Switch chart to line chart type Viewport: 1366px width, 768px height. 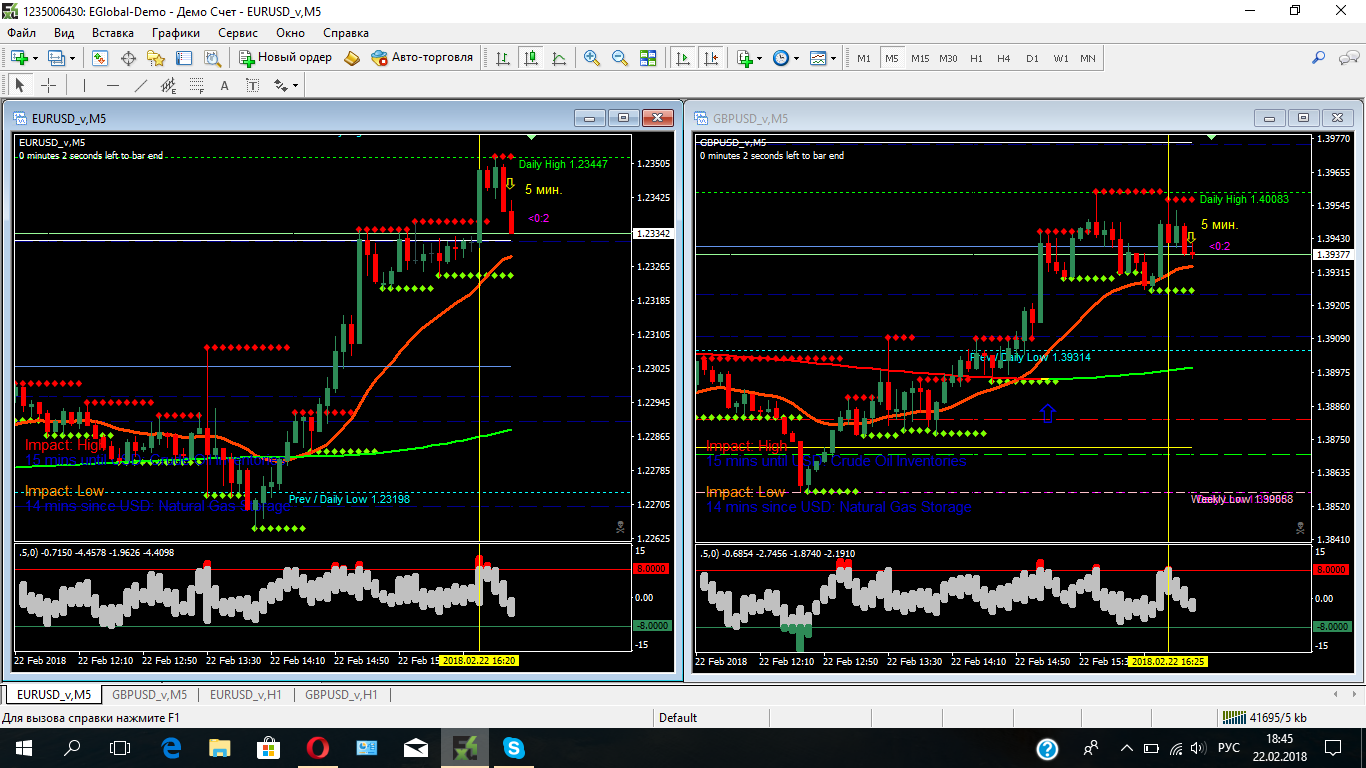click(559, 58)
